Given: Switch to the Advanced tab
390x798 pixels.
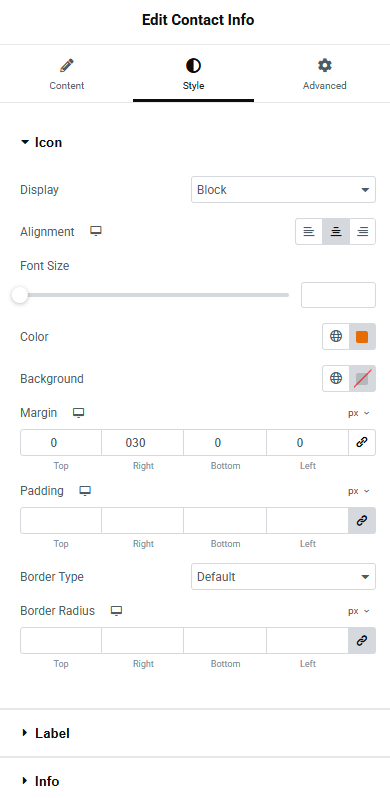Looking at the screenshot, I should pos(324,74).
